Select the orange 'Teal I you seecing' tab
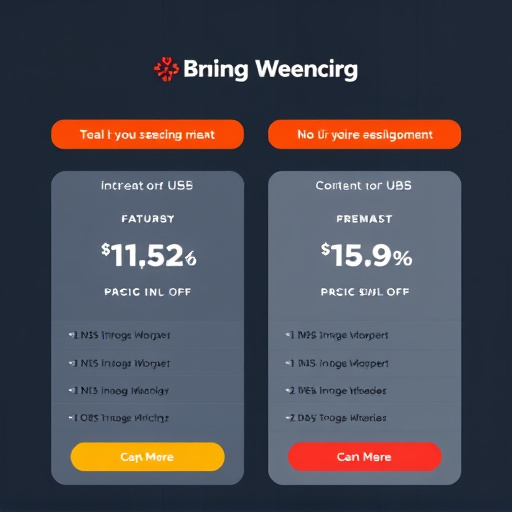This screenshot has height=512, width=512. pyautogui.click(x=147, y=134)
